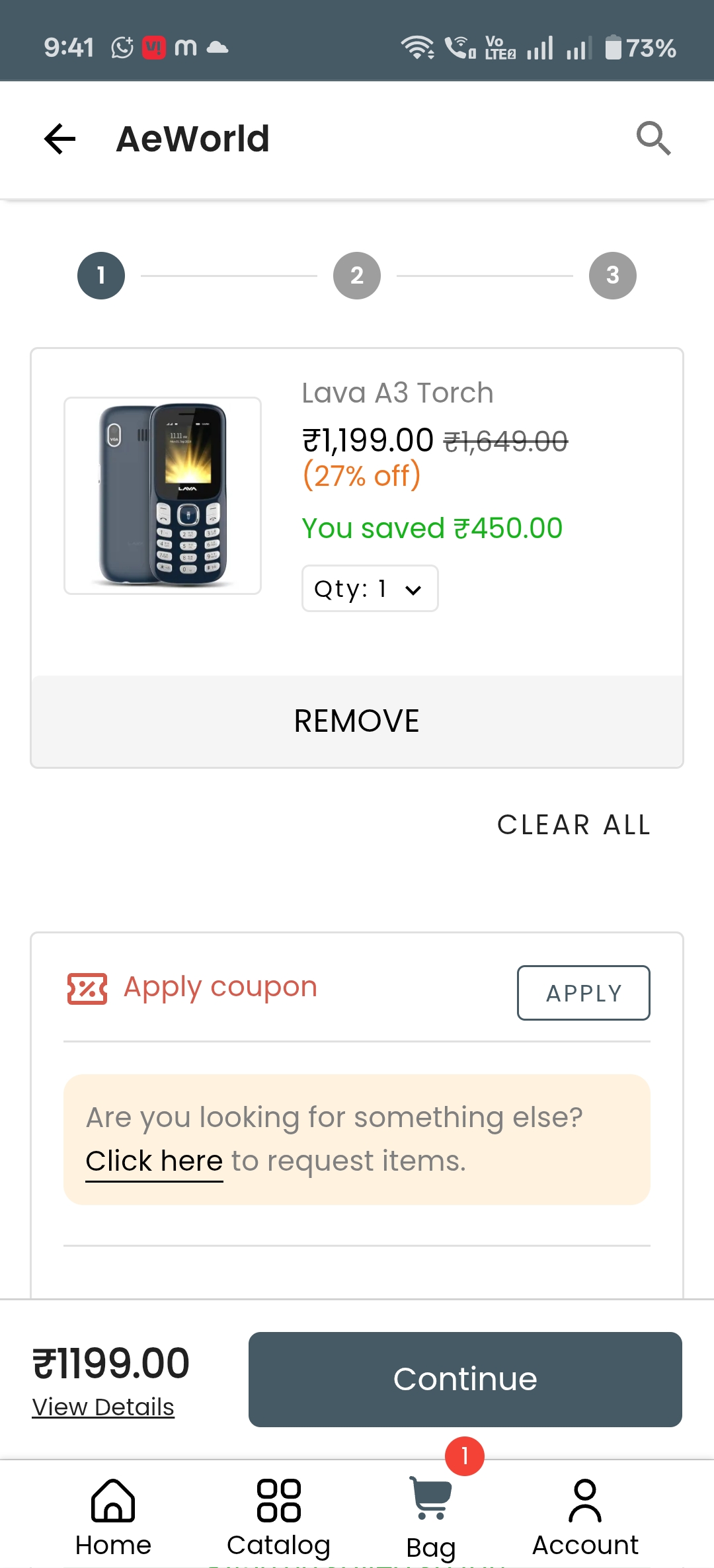
Task: Remove Lava A3 Torch from bag
Action: (x=357, y=721)
